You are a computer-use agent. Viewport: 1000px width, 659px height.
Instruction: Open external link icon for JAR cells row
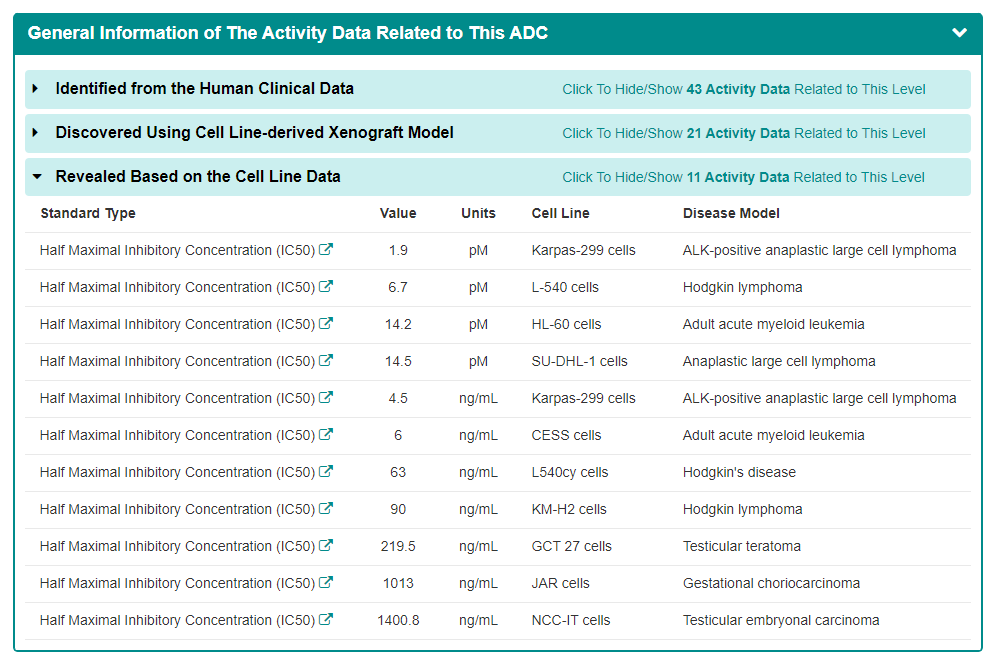(x=326, y=583)
